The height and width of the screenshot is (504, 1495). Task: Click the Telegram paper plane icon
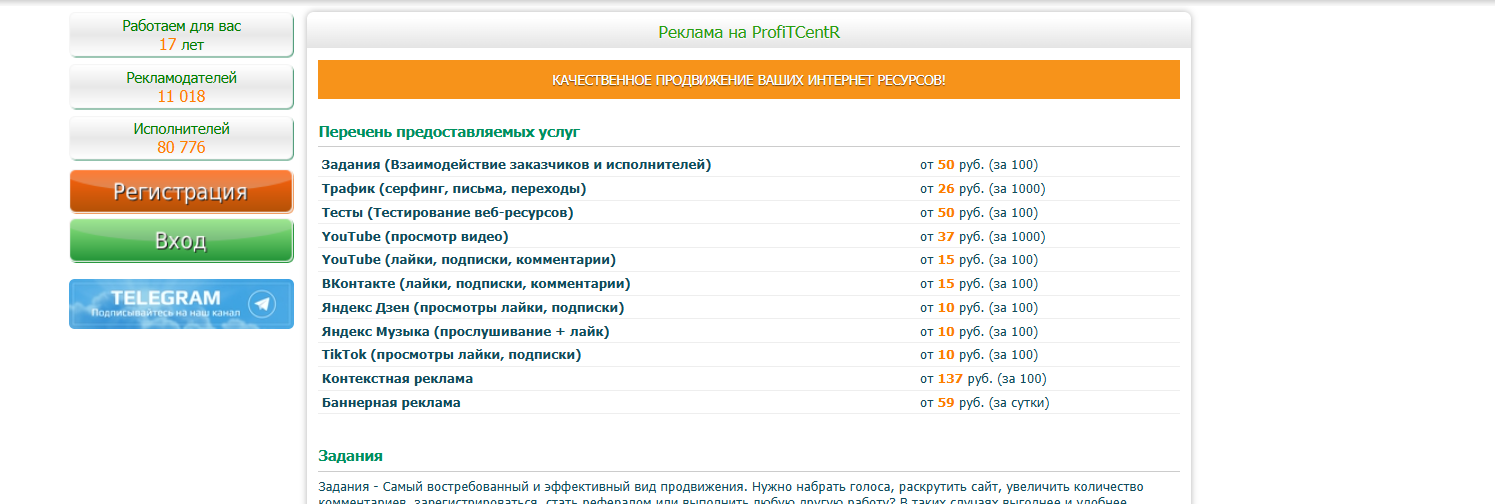pos(262,304)
